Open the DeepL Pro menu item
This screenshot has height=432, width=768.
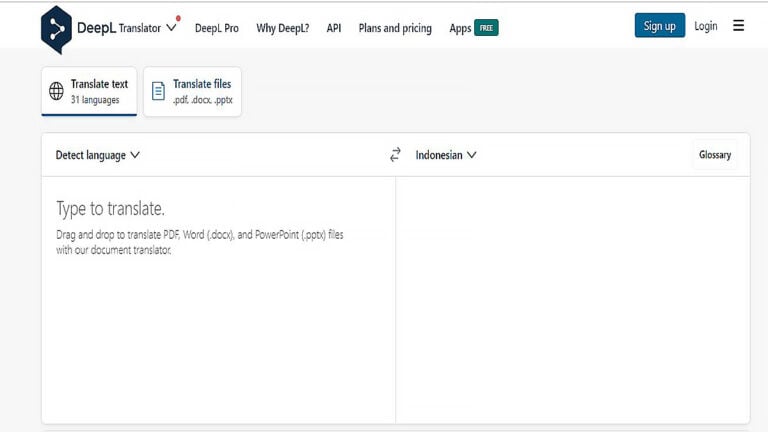pyautogui.click(x=216, y=28)
